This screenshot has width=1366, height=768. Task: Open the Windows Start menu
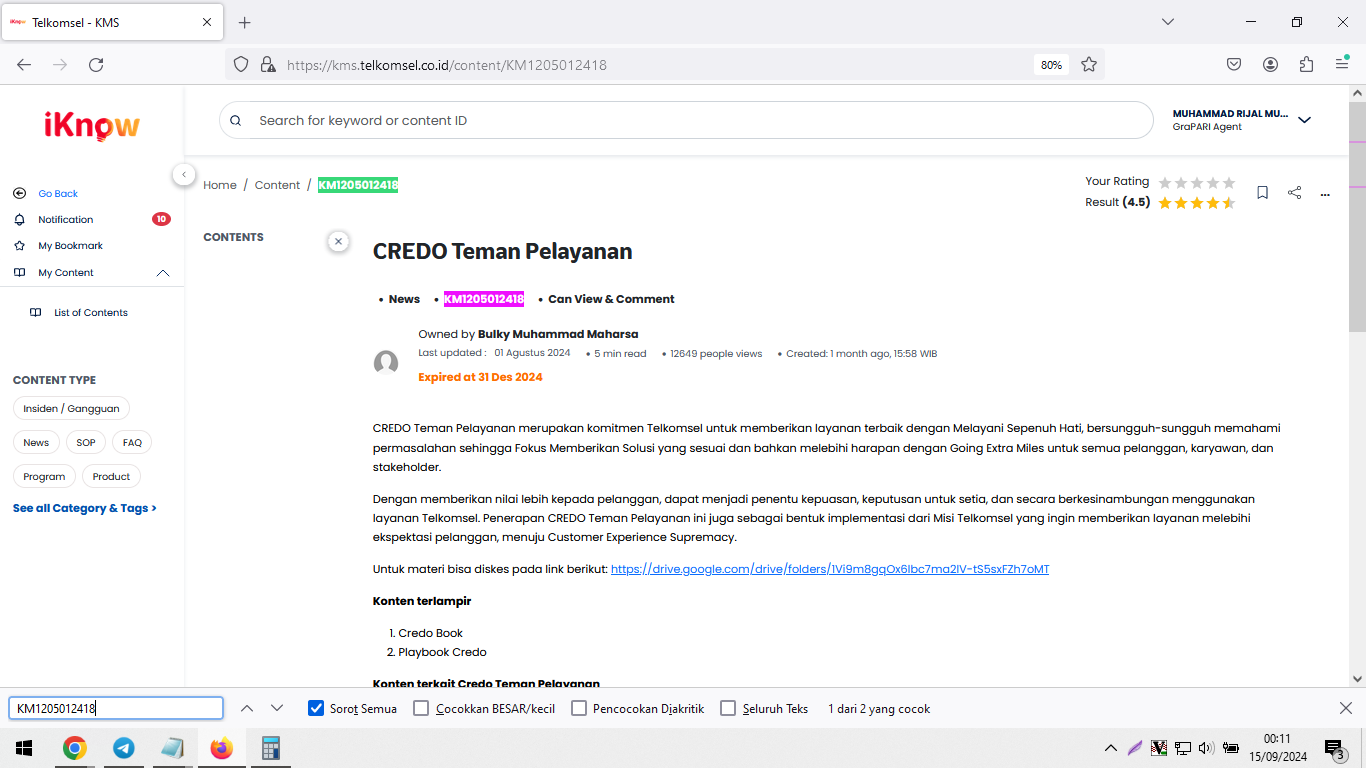[24, 748]
